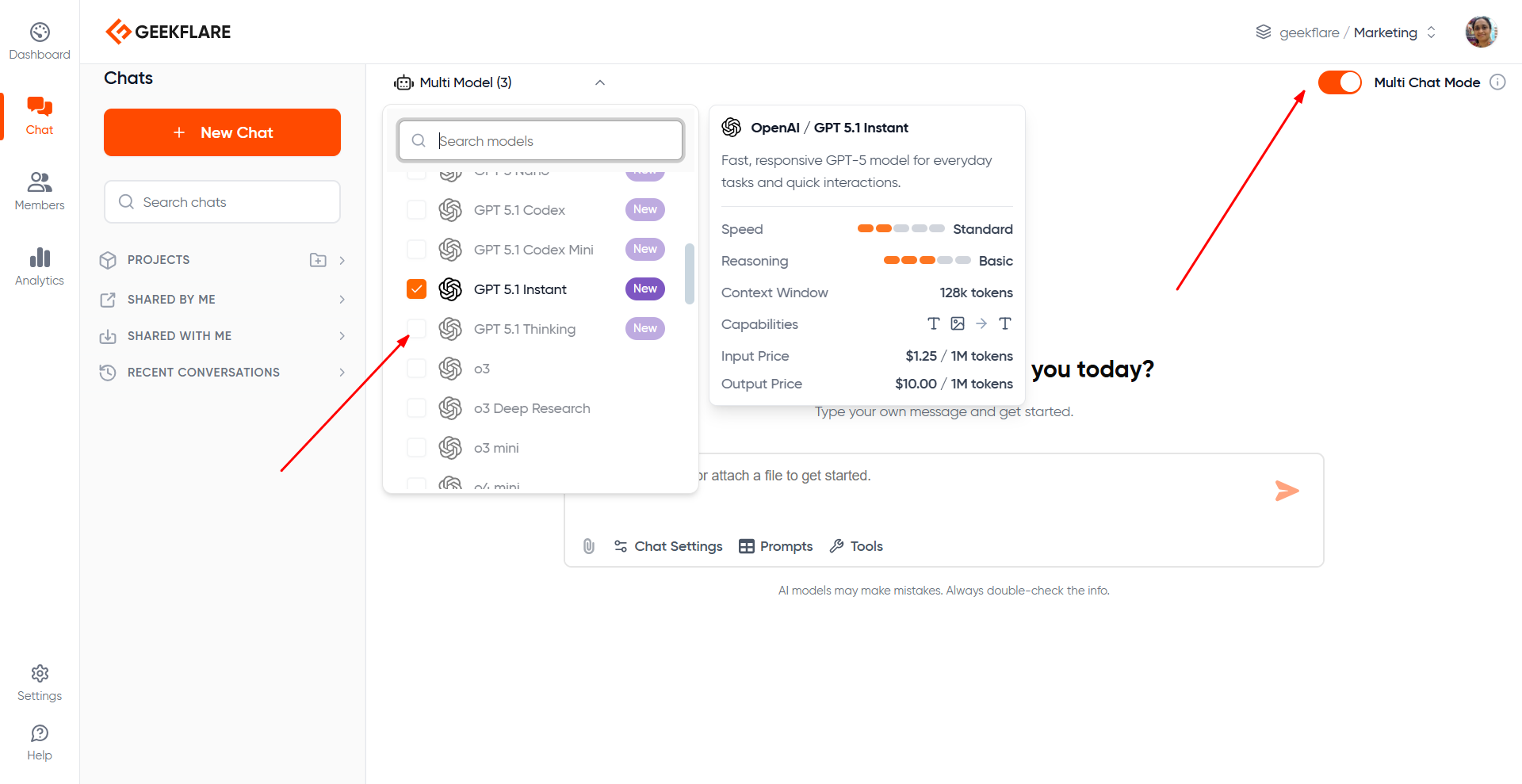Check the GPT 5.1 Codex Mini checkbox
This screenshot has width=1522, height=784.
point(416,250)
